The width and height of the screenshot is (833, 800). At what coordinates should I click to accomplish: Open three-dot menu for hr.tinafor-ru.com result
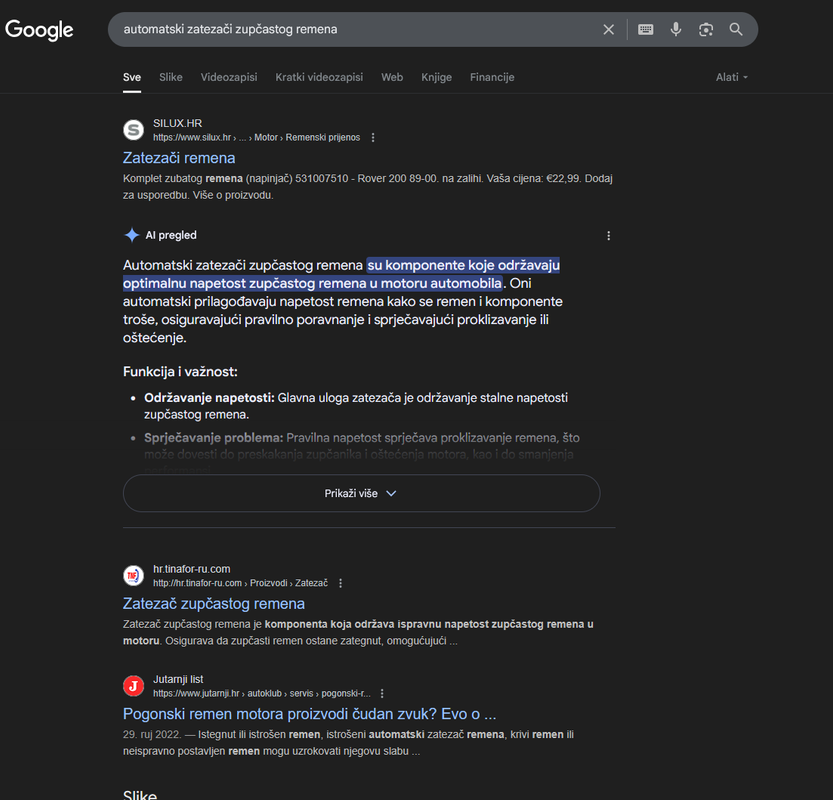(x=341, y=583)
